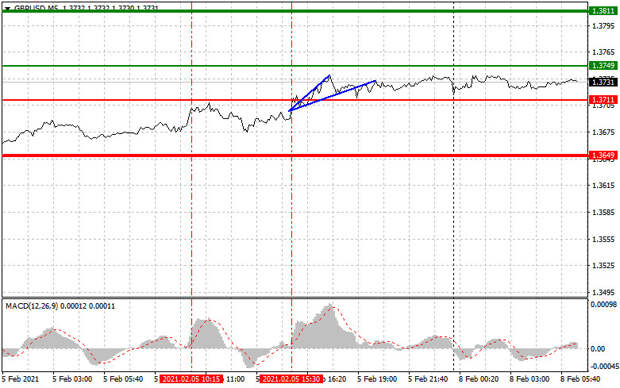
Task: Click the 1.3765 price axis value
Action: [x=603, y=52]
